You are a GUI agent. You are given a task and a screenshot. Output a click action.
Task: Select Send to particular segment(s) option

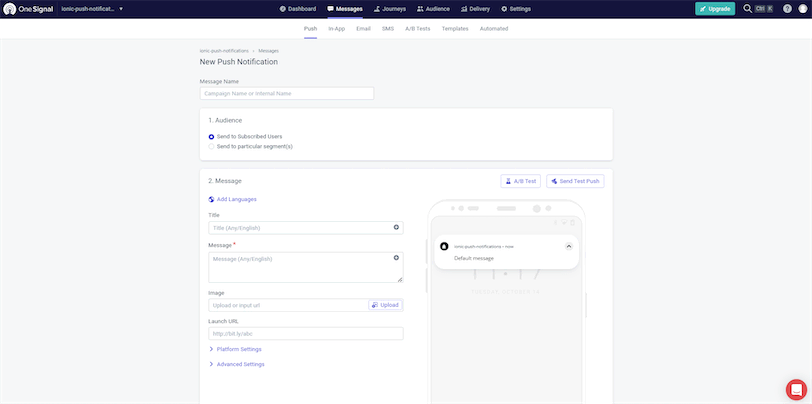point(211,146)
